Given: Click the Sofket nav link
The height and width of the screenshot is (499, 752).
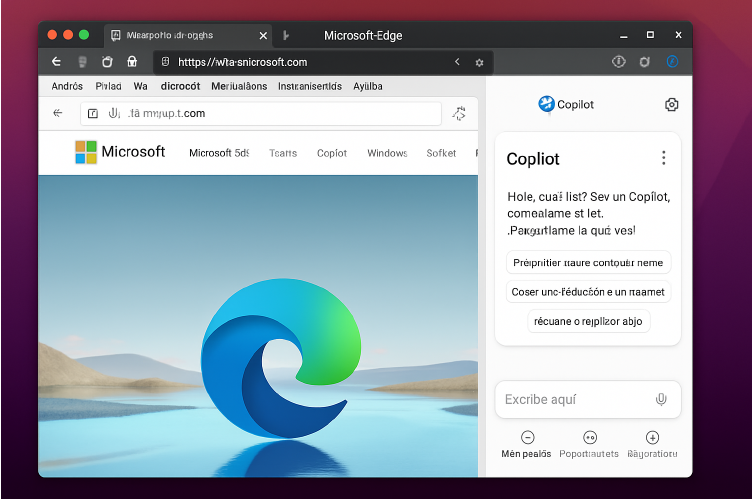Looking at the screenshot, I should [441, 153].
